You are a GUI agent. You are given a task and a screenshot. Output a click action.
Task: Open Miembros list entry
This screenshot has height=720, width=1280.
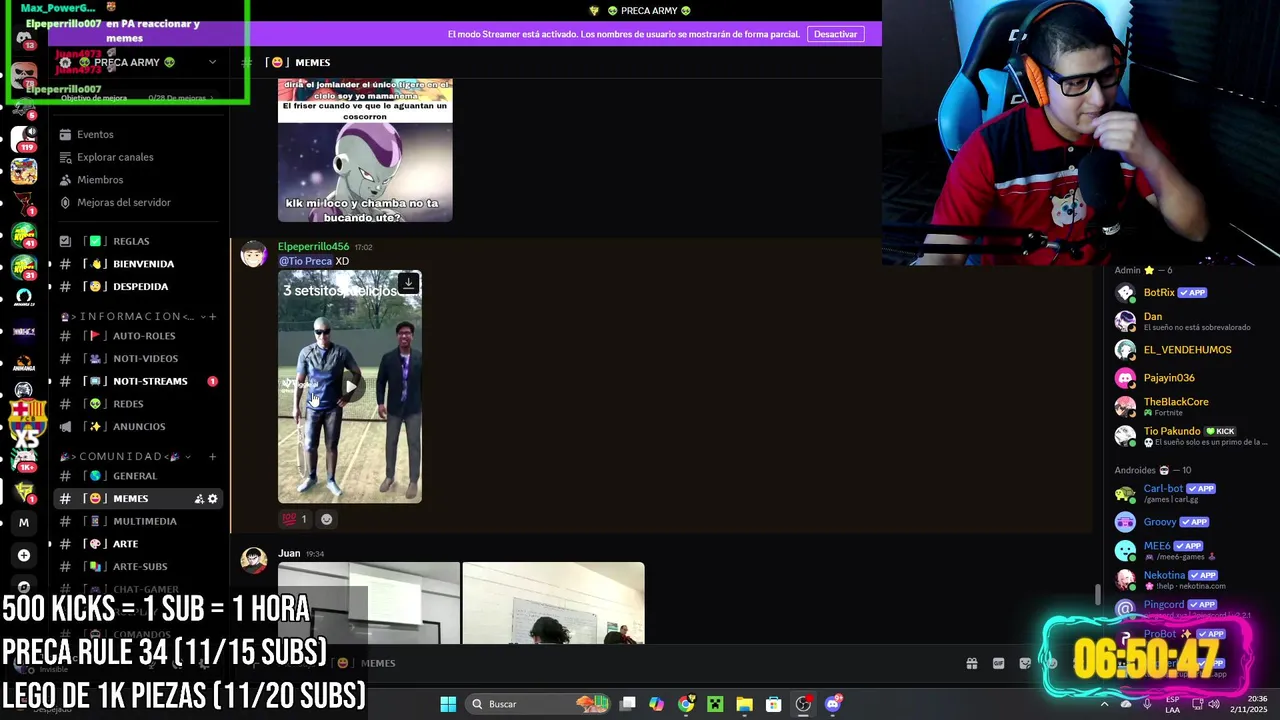click(x=100, y=180)
